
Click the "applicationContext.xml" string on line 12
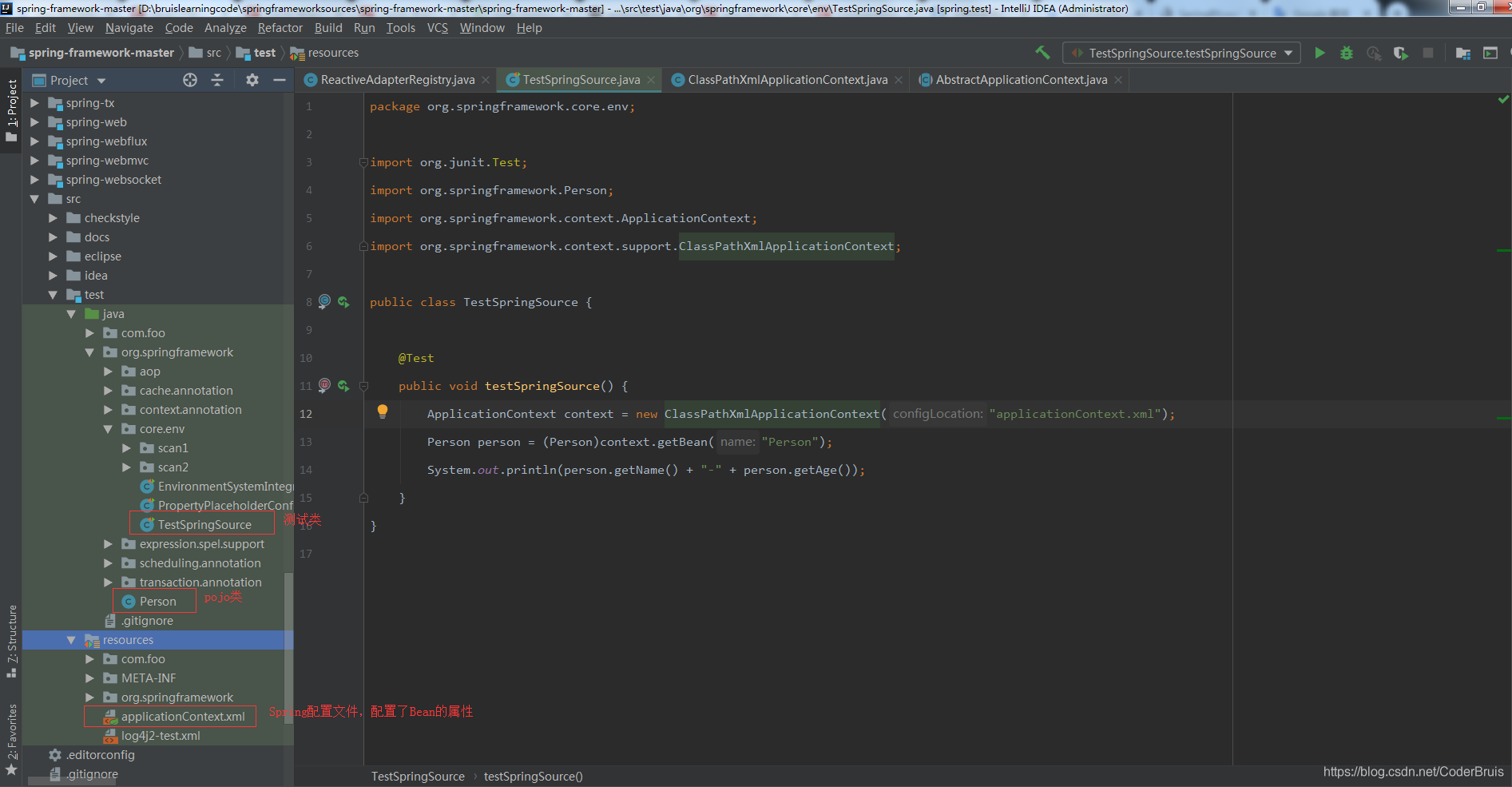1074,414
